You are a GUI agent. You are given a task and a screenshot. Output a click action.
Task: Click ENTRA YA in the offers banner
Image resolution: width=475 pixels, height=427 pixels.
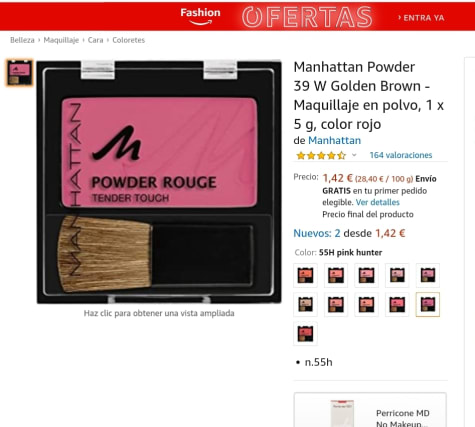[421, 18]
